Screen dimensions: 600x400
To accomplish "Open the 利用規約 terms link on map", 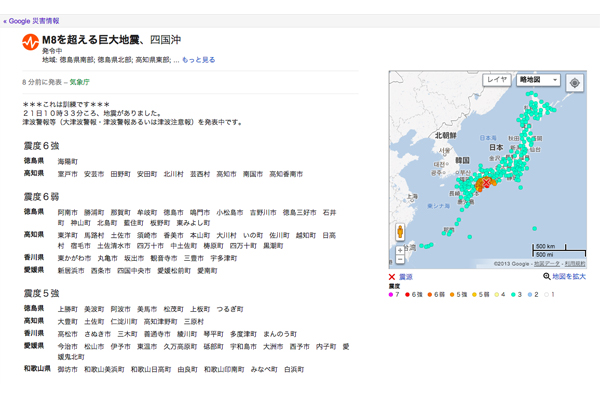I will click(573, 265).
